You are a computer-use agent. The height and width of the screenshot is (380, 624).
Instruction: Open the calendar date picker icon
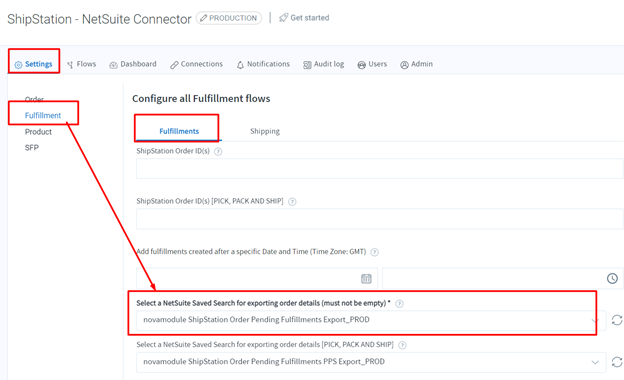[366, 279]
